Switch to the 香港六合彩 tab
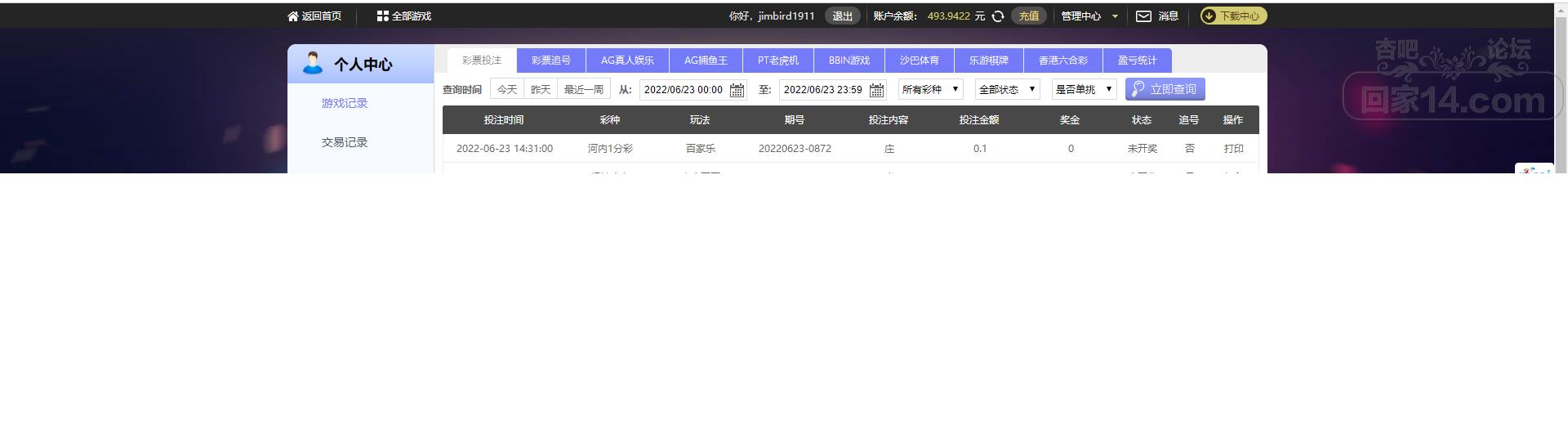The width and height of the screenshot is (1568, 448). pos(1063,60)
